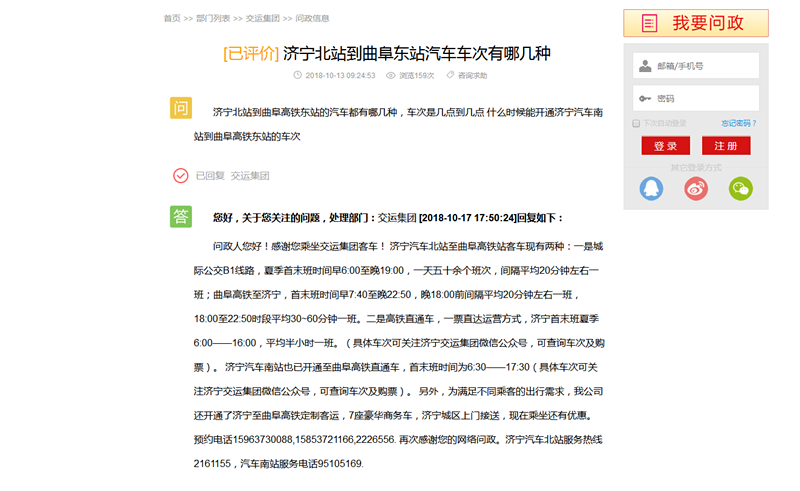The height and width of the screenshot is (491, 800).
Task: Focus the 密码 input field
Action: (x=696, y=99)
